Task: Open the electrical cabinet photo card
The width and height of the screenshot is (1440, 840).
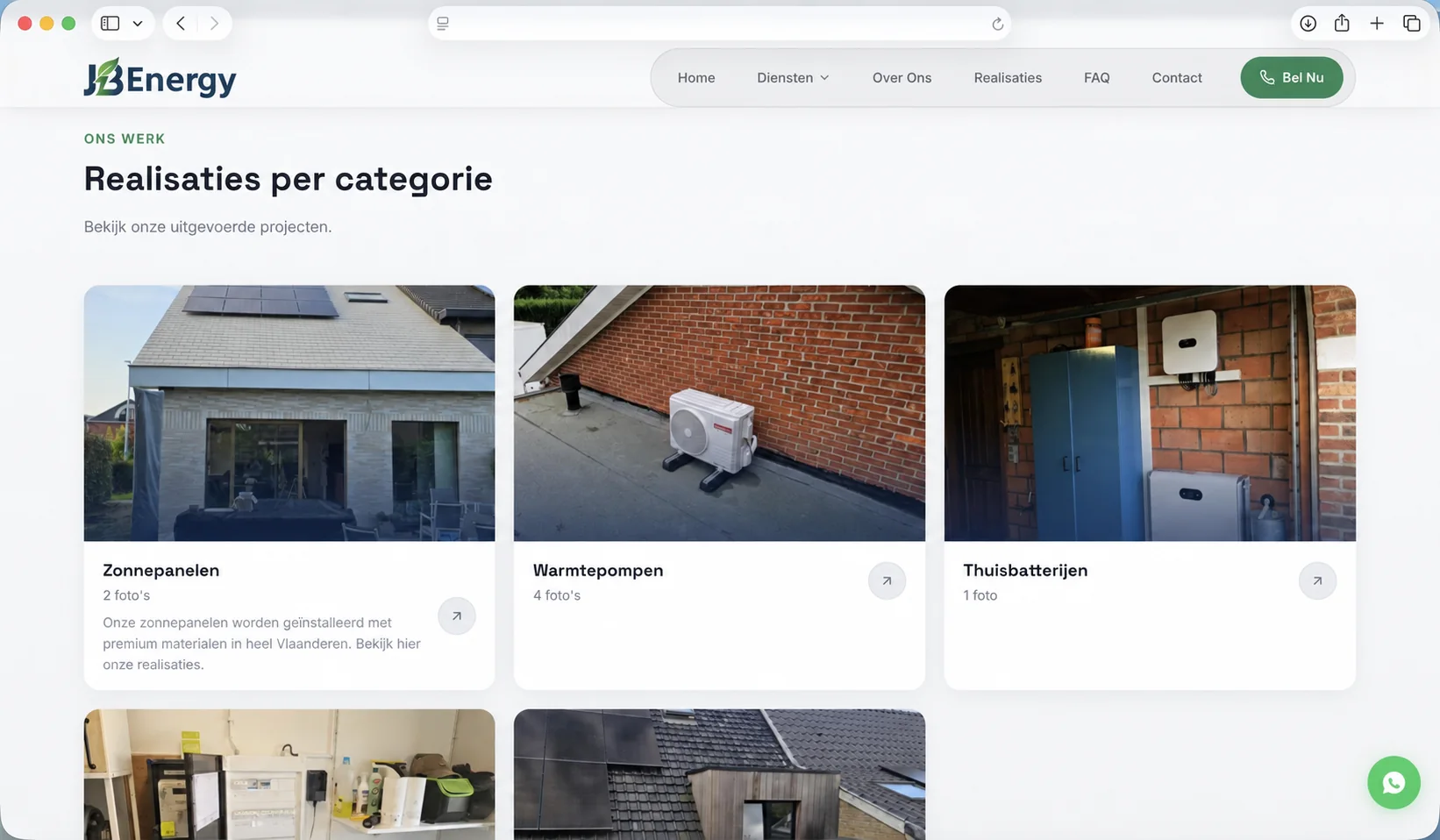Action: pyautogui.click(x=289, y=774)
